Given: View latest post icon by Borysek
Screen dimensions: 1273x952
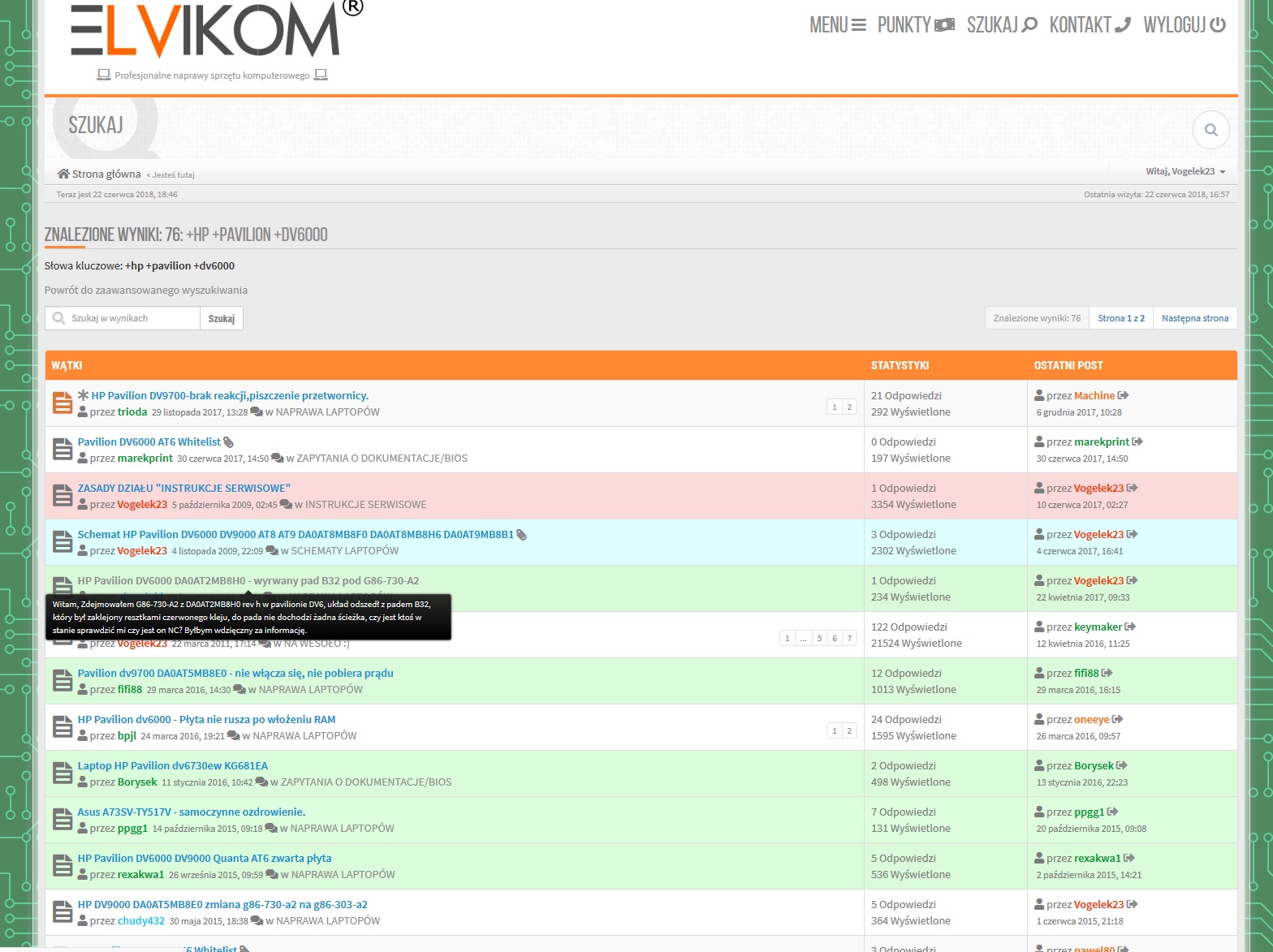Looking at the screenshot, I should 1122,765.
